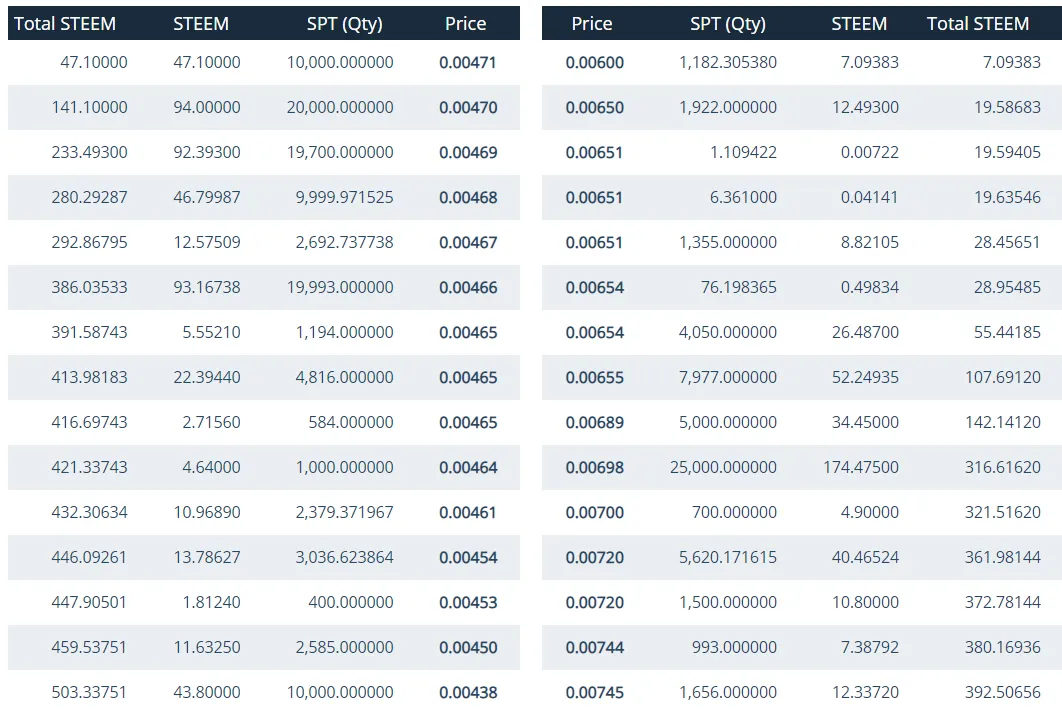
Task: Click the 0.00700 ask price
Action: tap(594, 512)
